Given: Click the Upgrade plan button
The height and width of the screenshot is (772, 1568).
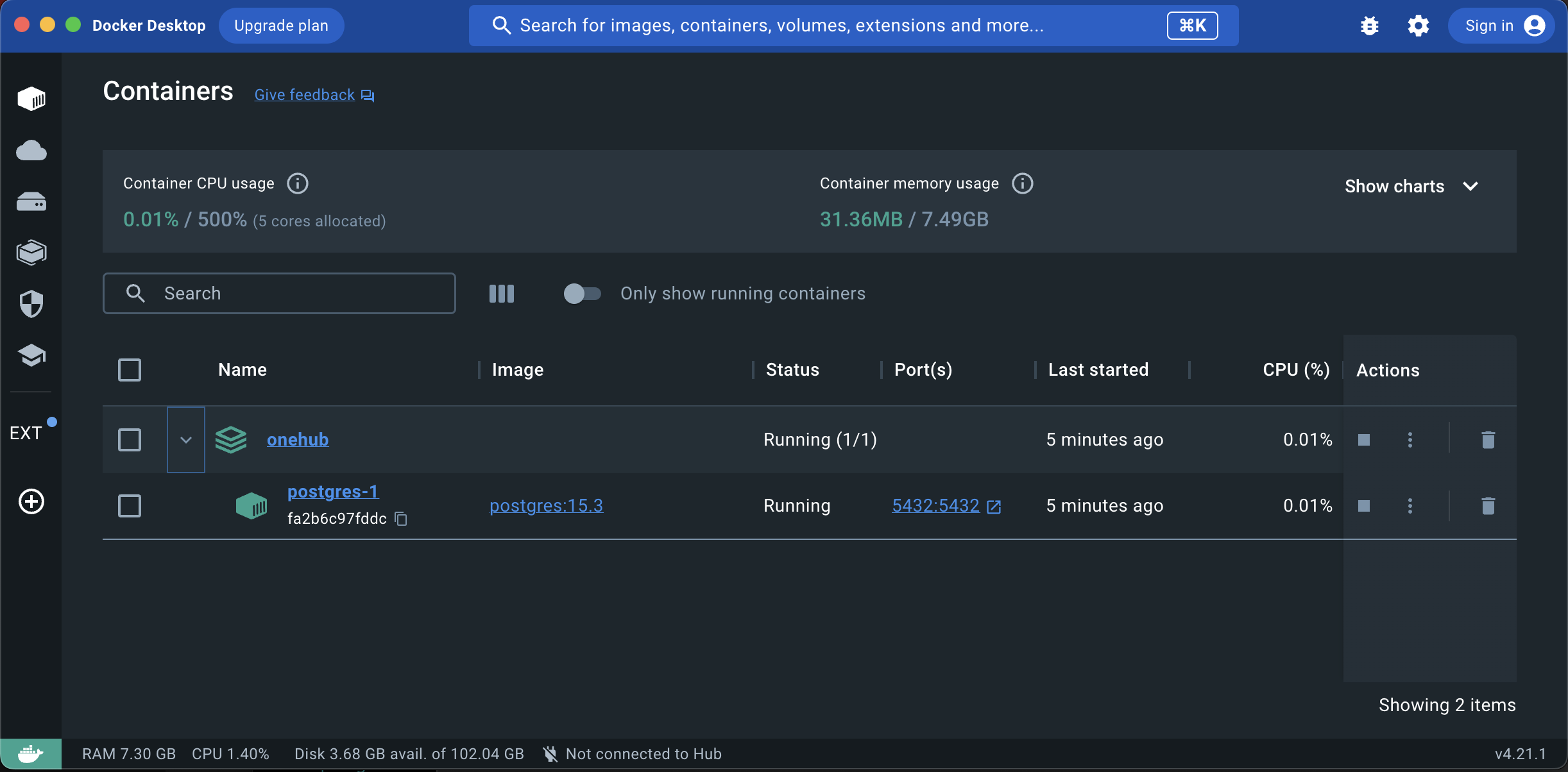Looking at the screenshot, I should pos(281,26).
